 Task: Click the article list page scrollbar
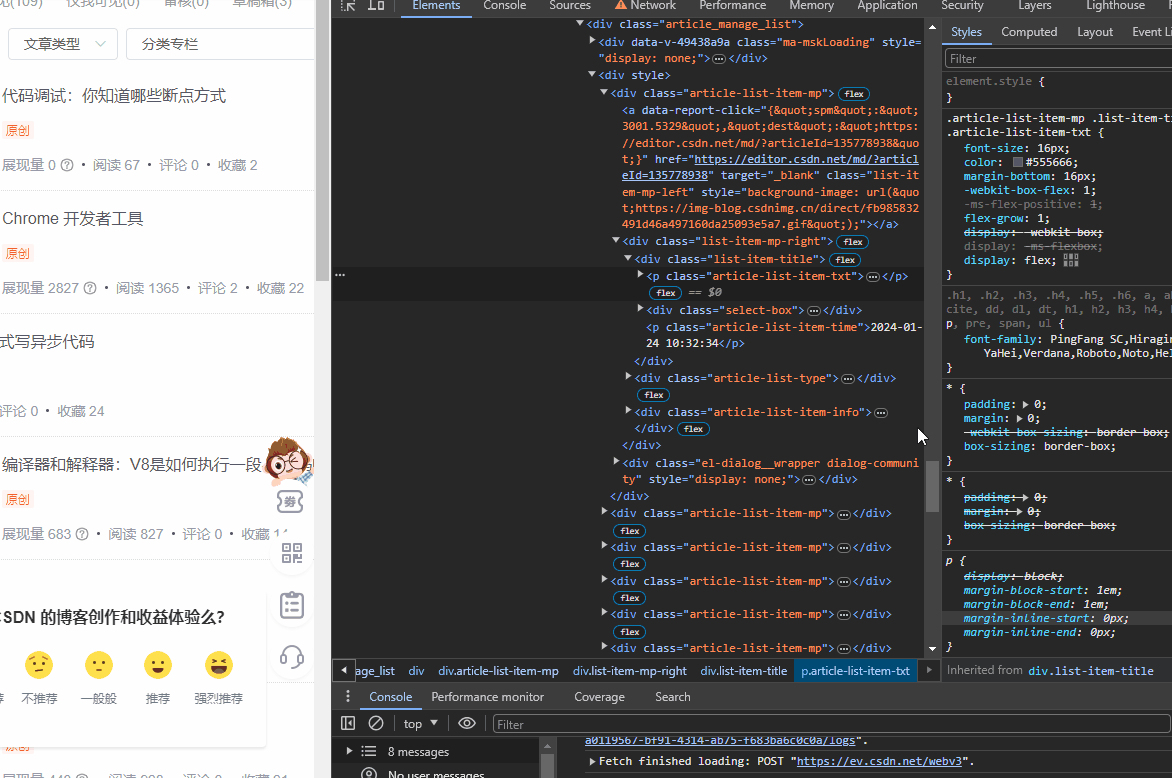coord(322,141)
